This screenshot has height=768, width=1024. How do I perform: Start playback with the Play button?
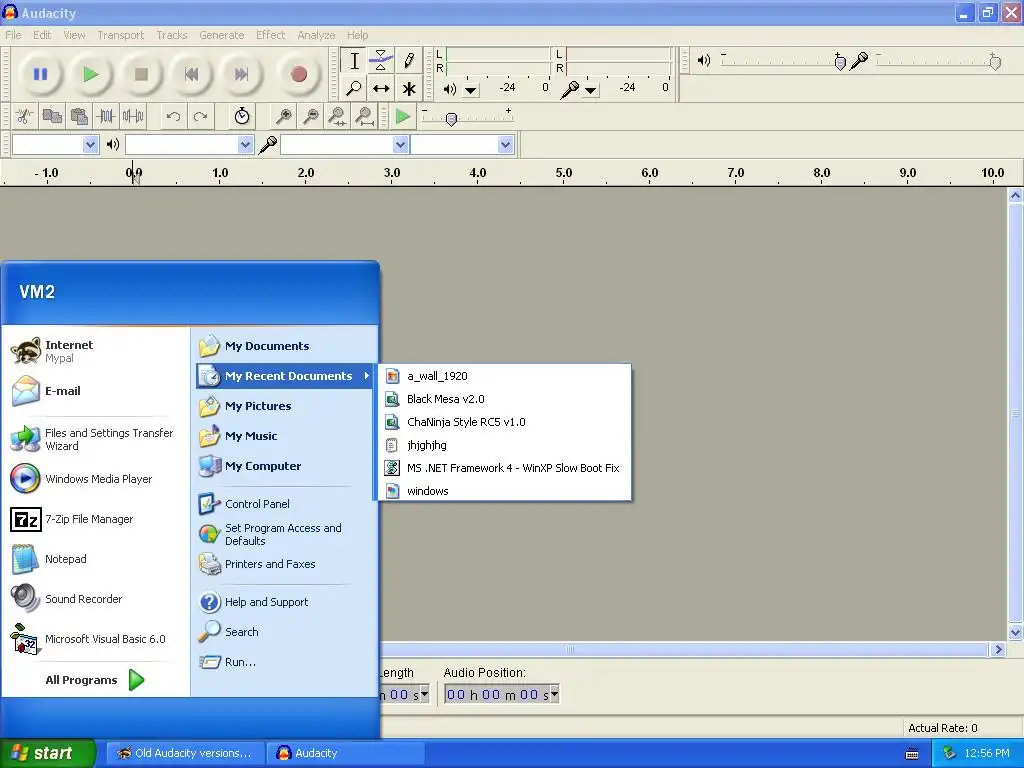91,74
